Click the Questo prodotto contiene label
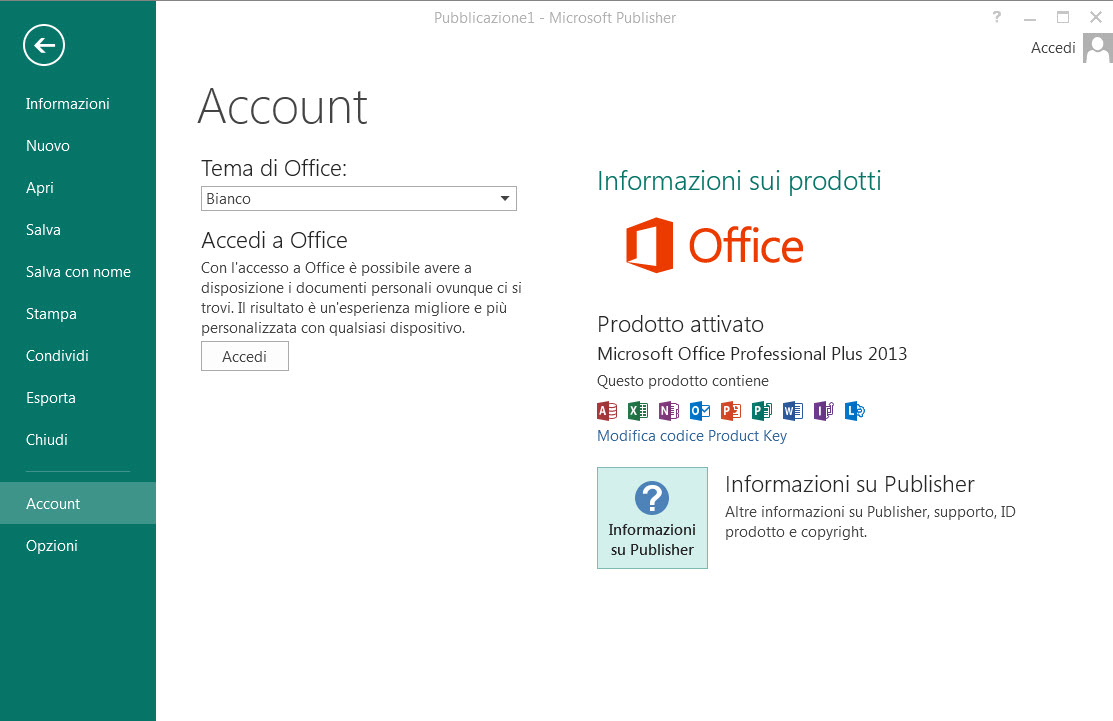 pyautogui.click(x=683, y=381)
